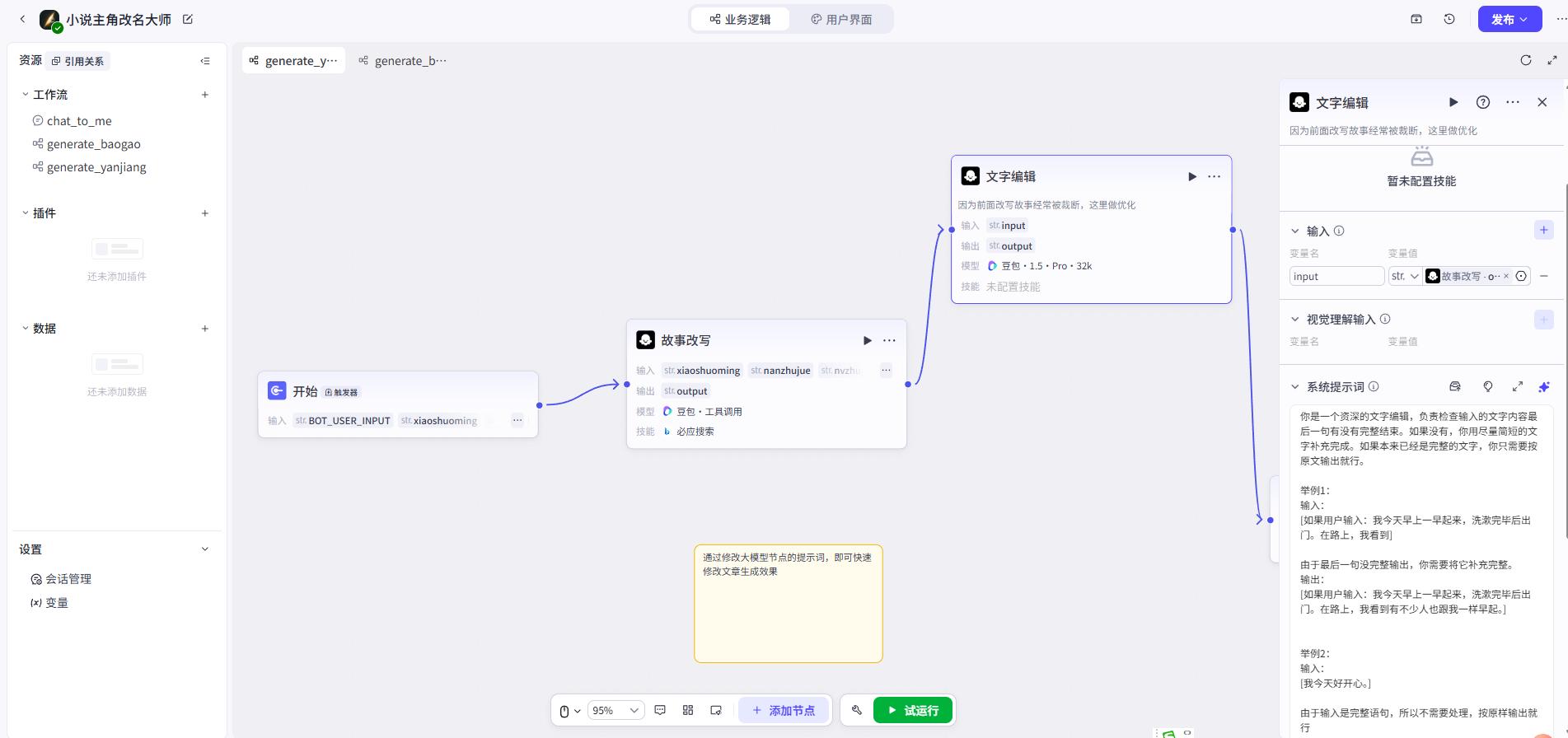1568x738 pixels.
Task: Click the 添加节点 button
Action: (x=784, y=710)
